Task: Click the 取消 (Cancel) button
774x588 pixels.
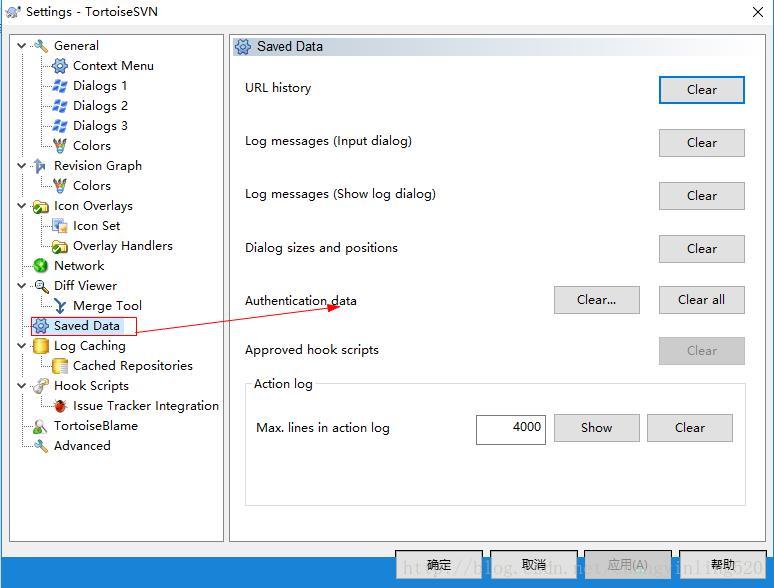Action: (x=533, y=564)
